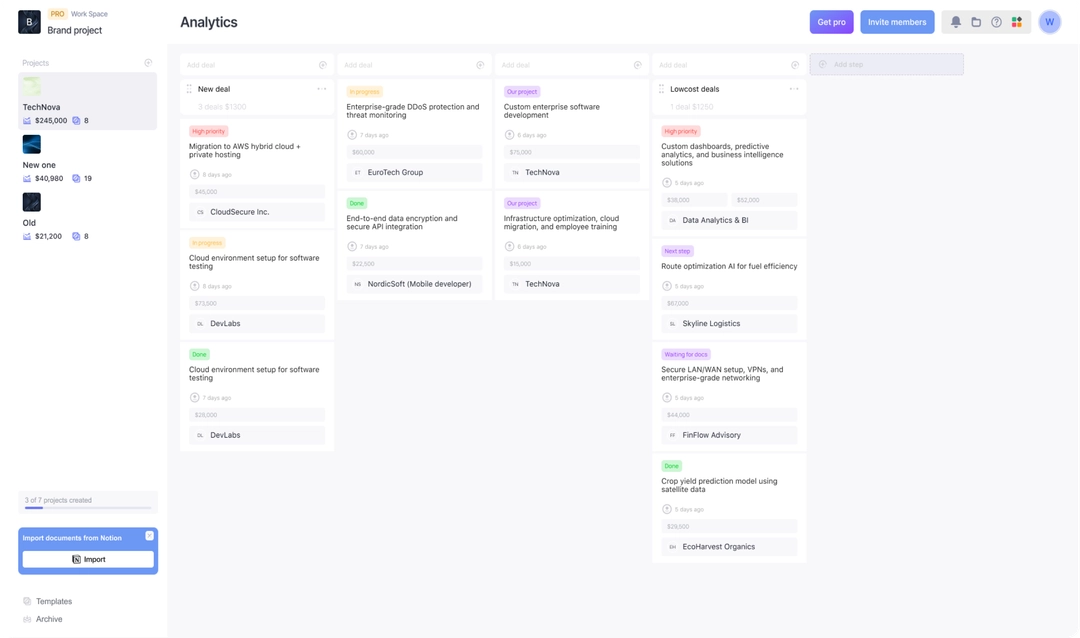Click the Invite members button
The image size is (1080, 638).
click(x=897, y=22)
